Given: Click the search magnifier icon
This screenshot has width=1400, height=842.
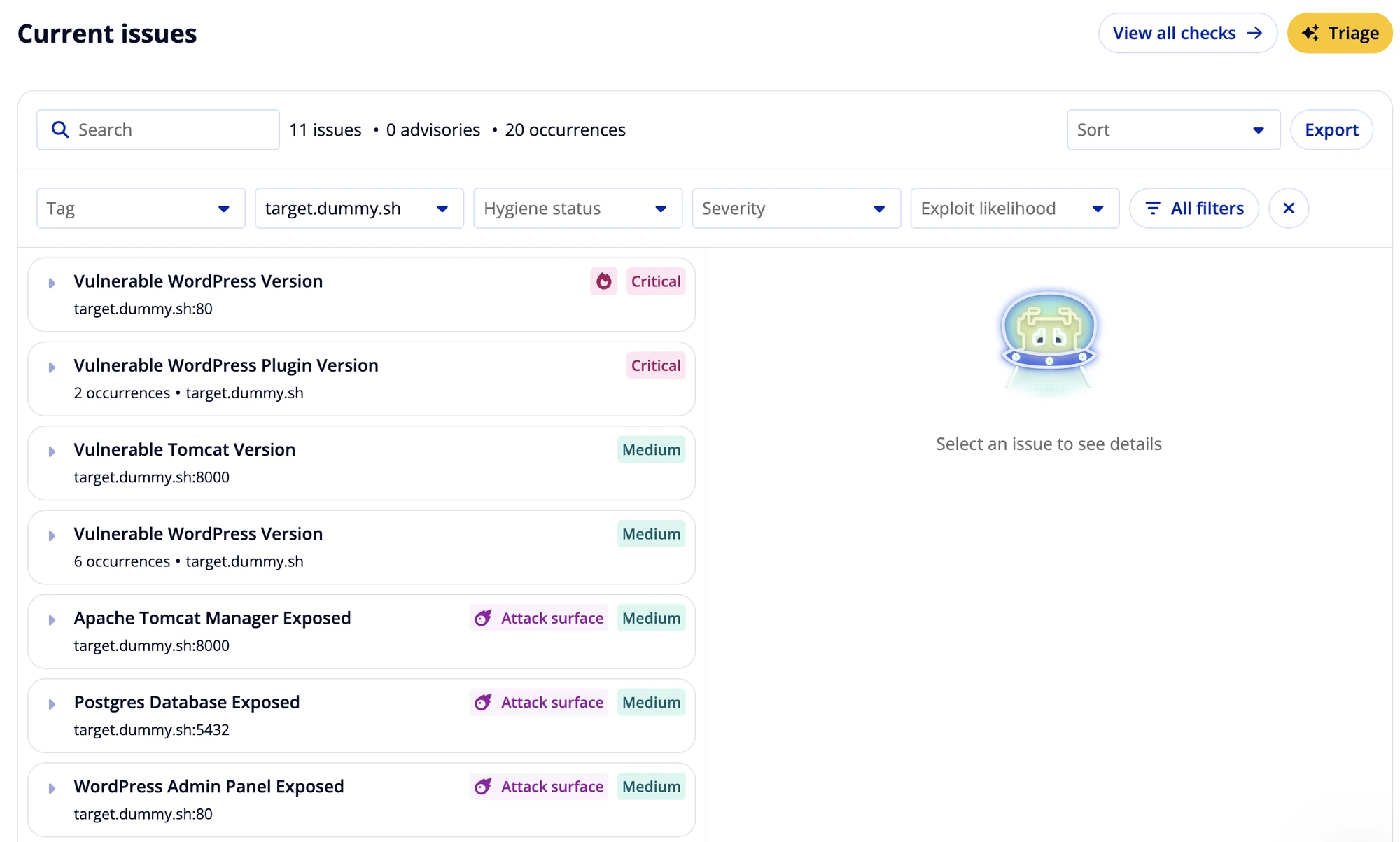Looking at the screenshot, I should point(60,129).
